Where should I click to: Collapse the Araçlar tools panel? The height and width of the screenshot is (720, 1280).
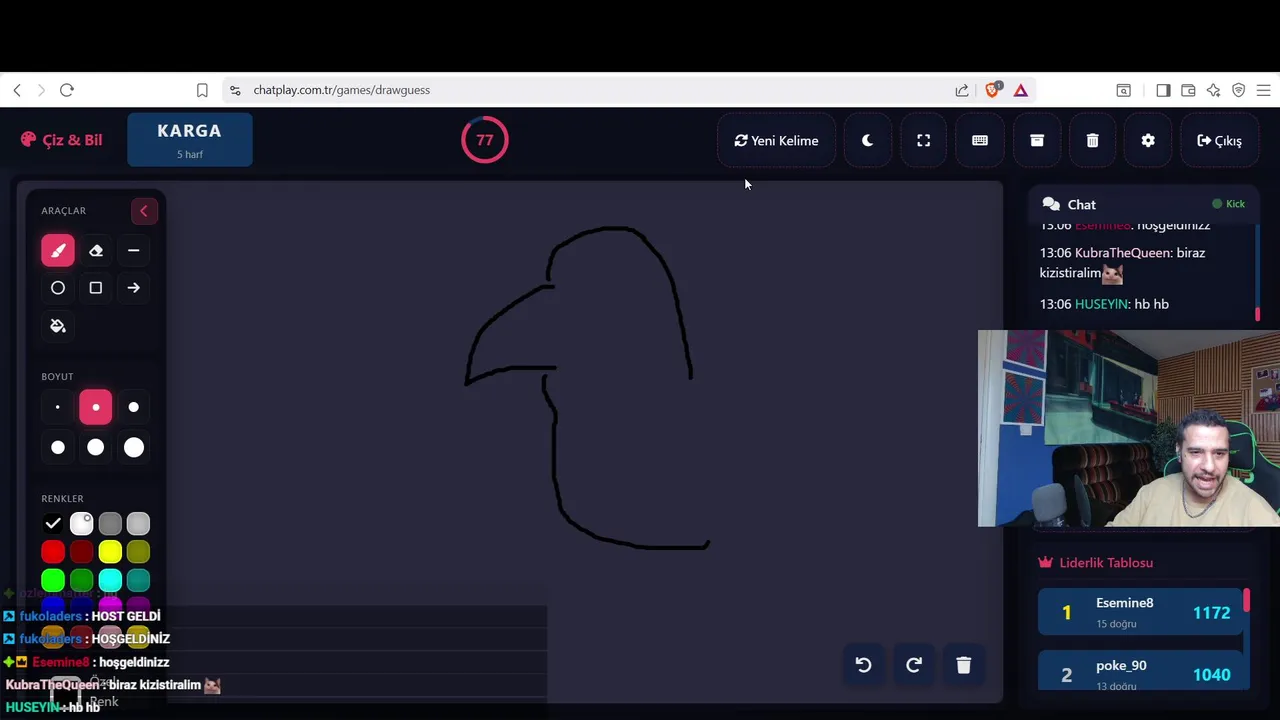click(144, 211)
